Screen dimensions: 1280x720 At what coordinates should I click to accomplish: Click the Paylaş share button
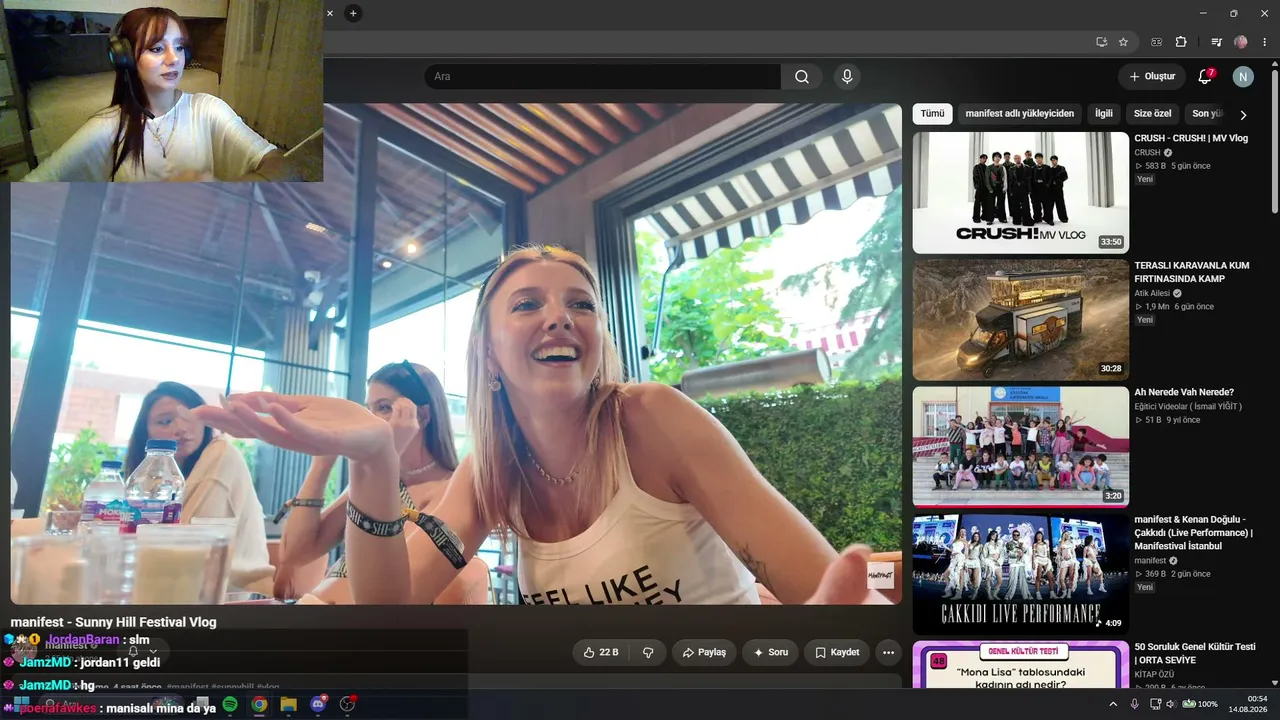704,652
